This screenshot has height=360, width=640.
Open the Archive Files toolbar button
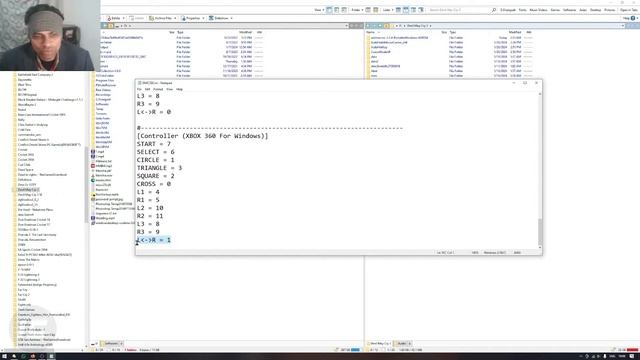click(x=160, y=18)
